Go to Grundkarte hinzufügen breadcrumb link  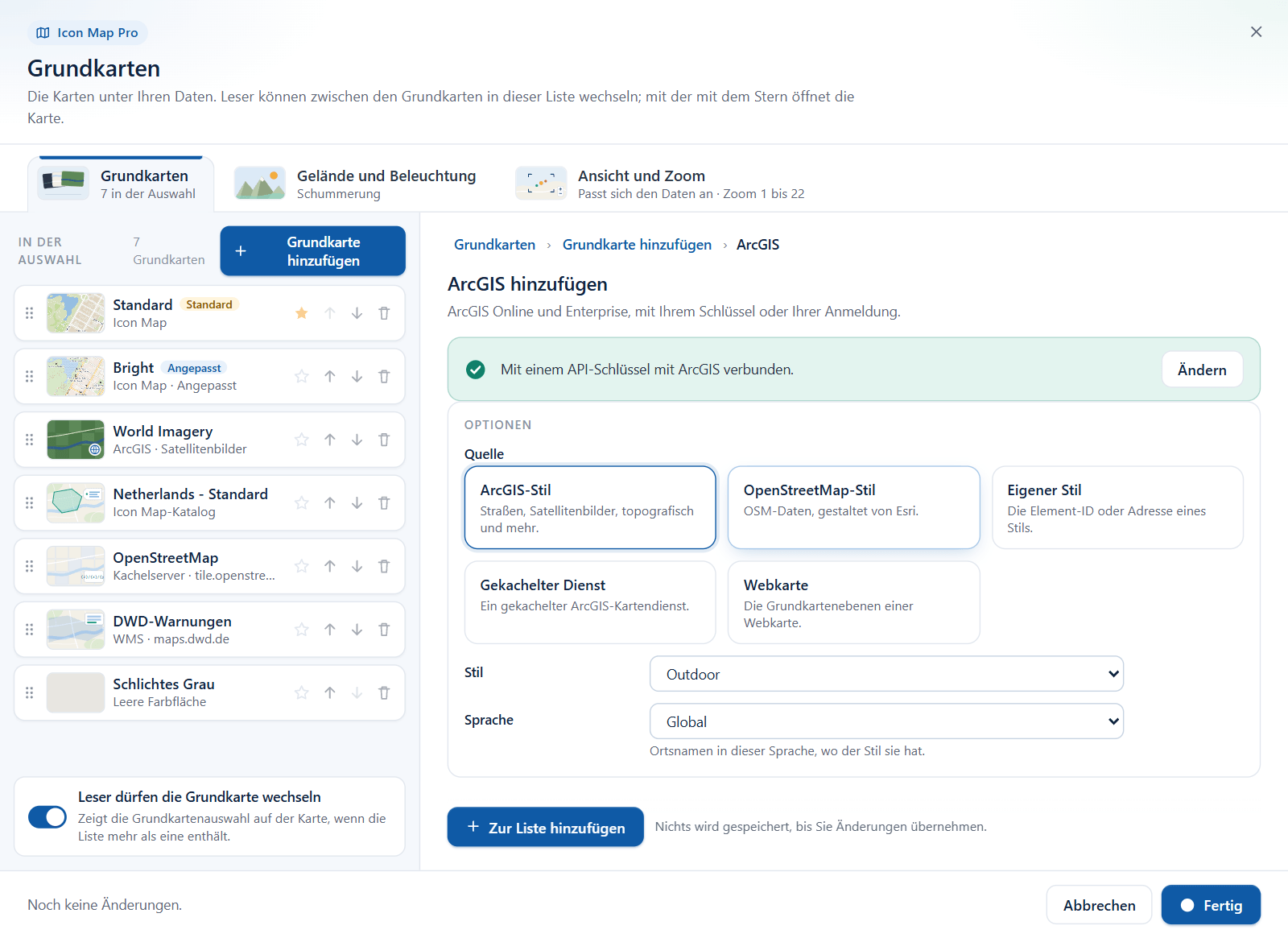coord(637,245)
